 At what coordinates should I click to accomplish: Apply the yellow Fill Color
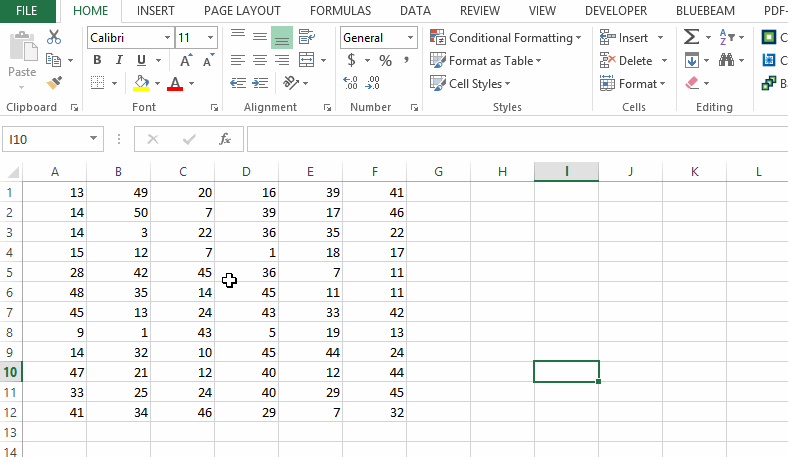click(x=141, y=83)
